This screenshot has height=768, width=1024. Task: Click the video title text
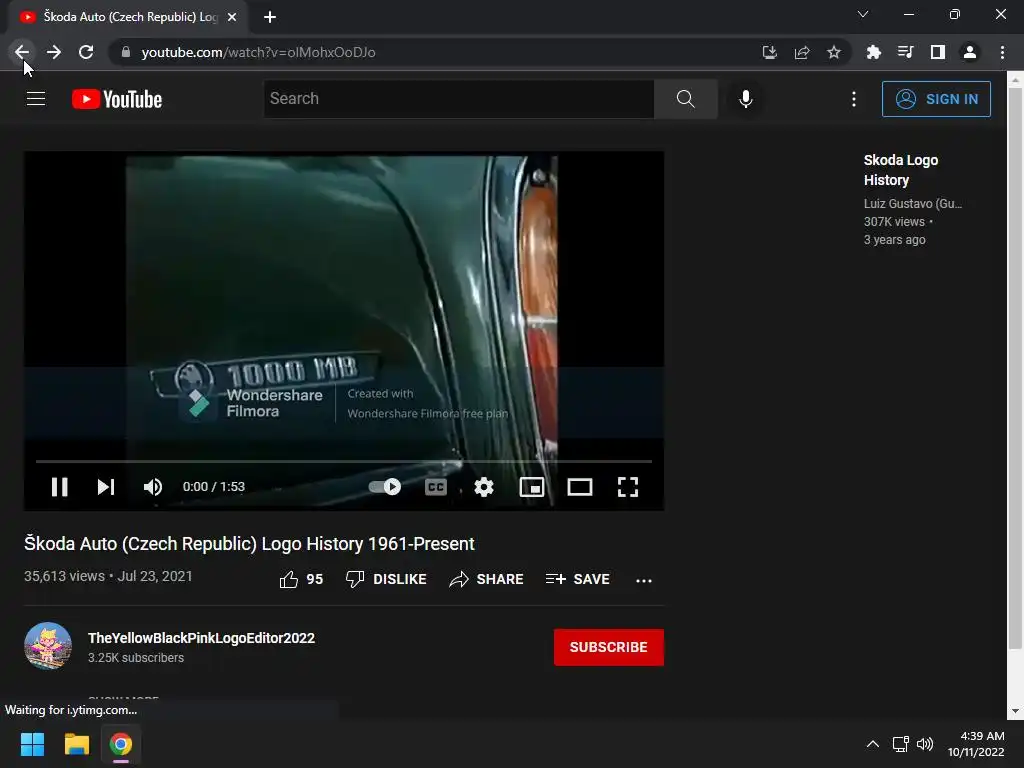(249, 543)
